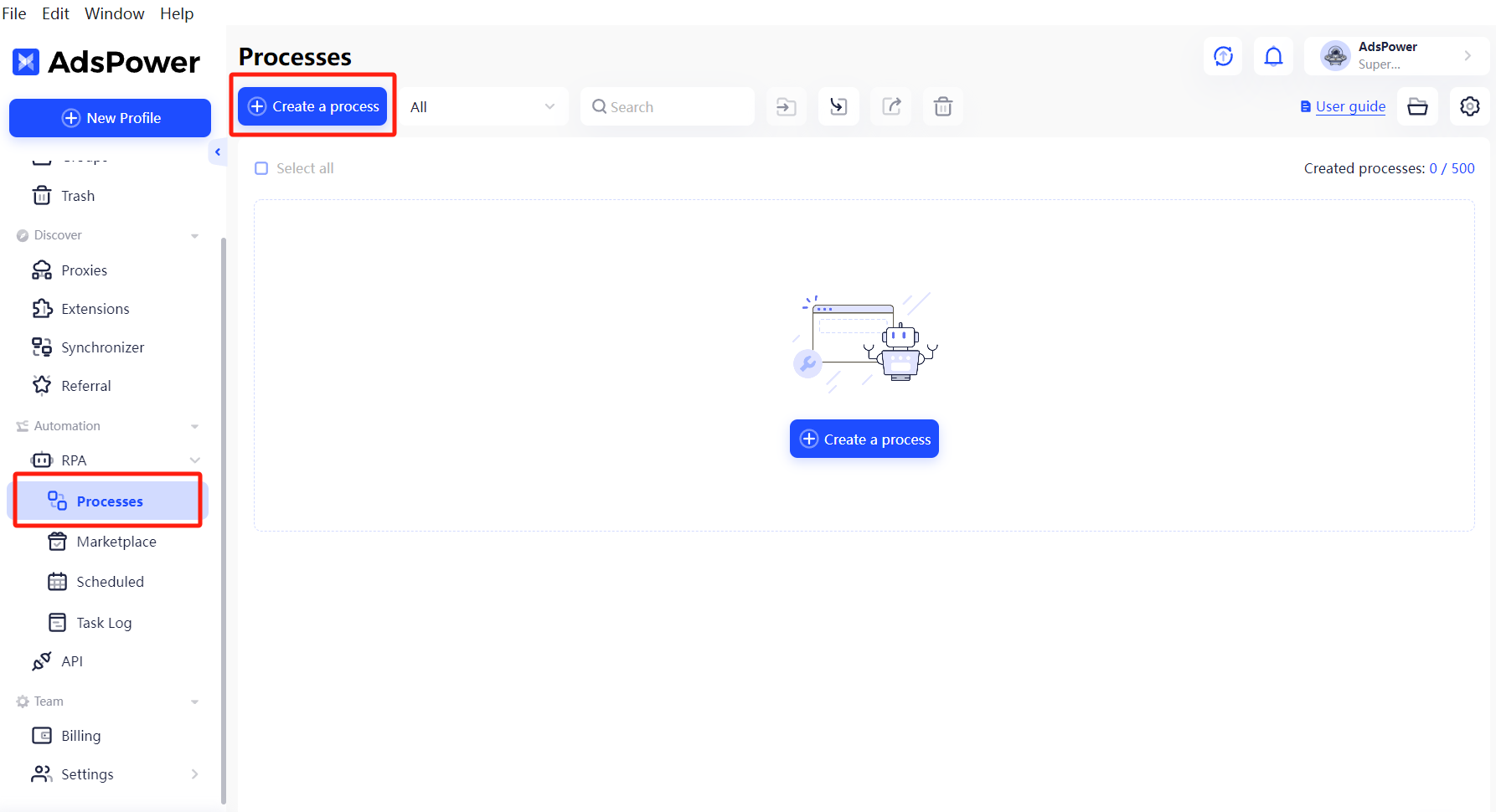Share a process using the share icon
This screenshot has height=812, width=1496.
point(890,106)
